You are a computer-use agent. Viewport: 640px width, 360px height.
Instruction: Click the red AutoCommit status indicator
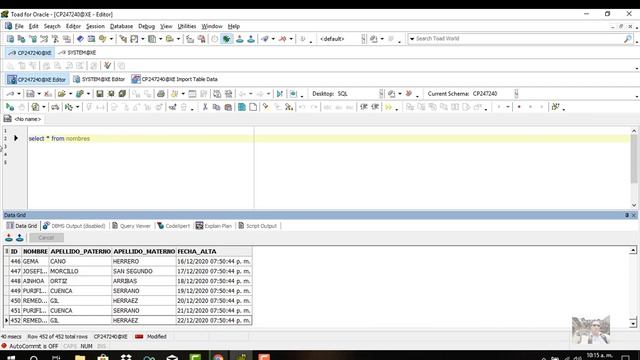(4, 346)
